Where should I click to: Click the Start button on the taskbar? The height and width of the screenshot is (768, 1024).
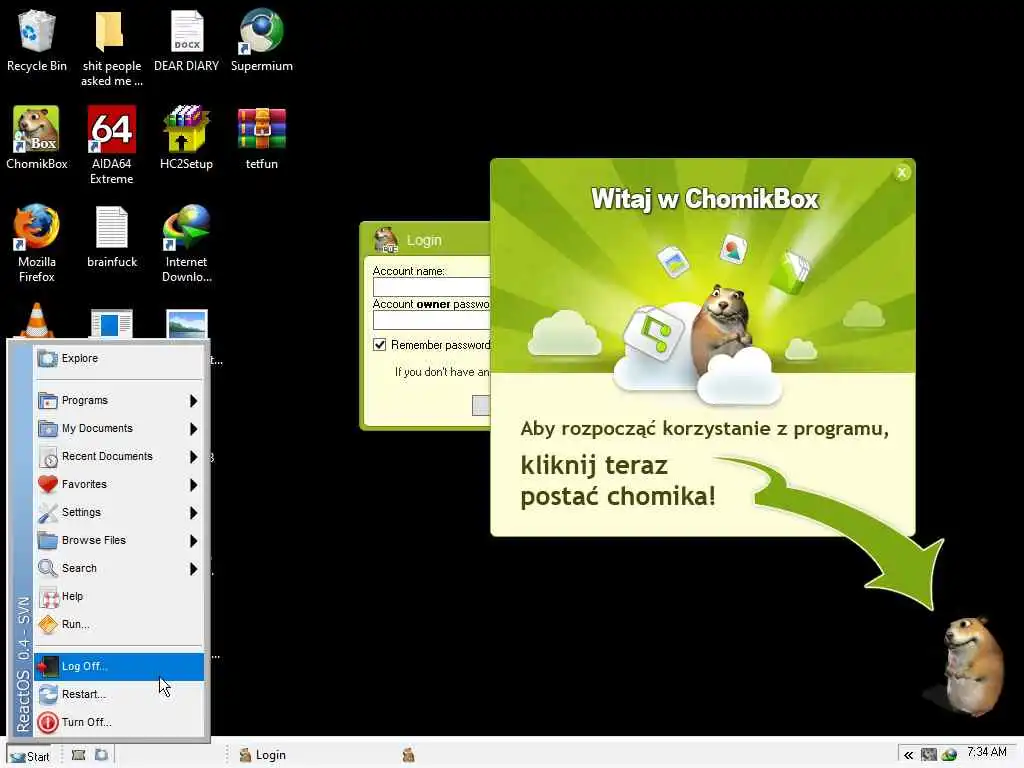[x=30, y=756]
